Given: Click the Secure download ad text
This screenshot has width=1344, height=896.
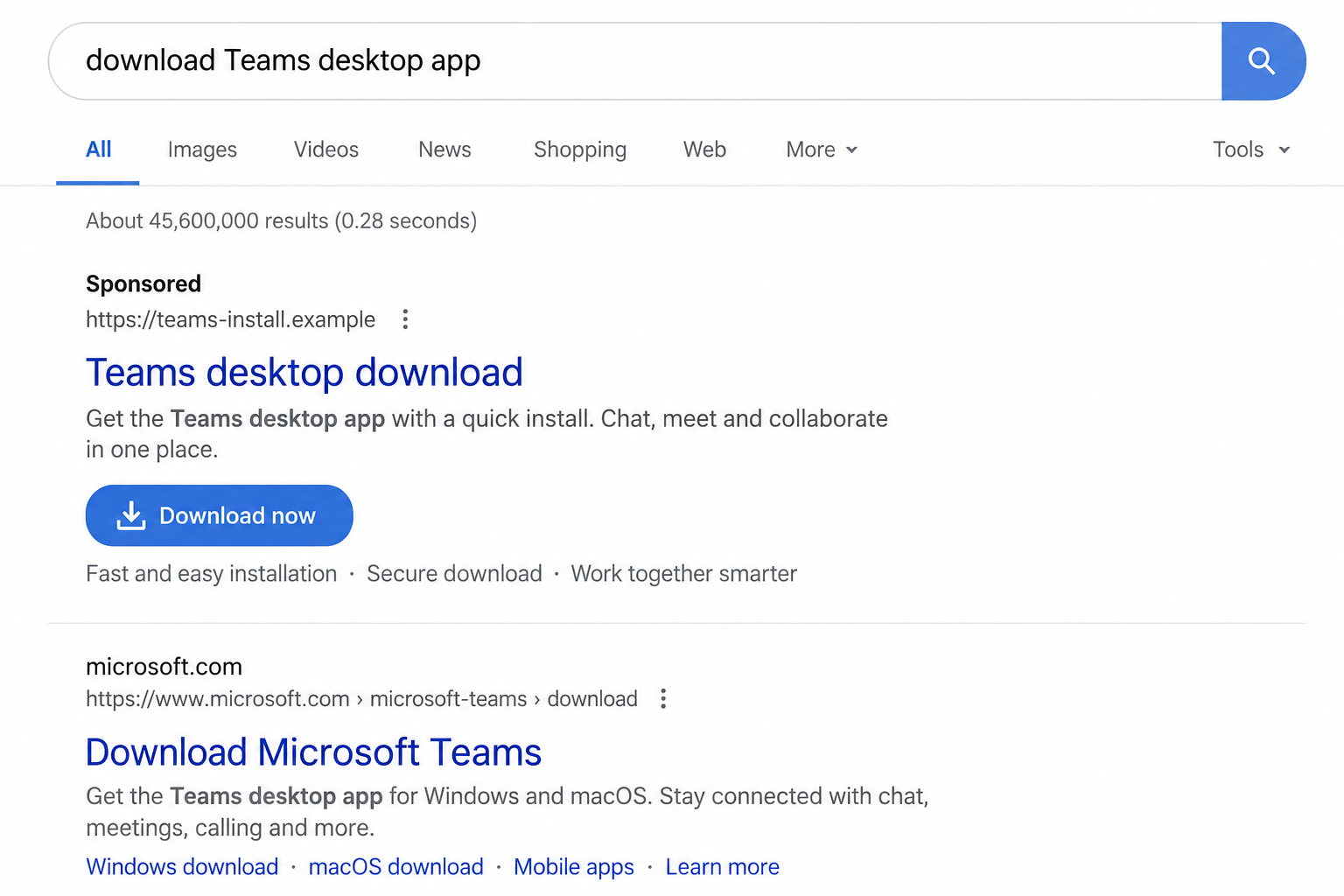Looking at the screenshot, I should pyautogui.click(x=454, y=573).
